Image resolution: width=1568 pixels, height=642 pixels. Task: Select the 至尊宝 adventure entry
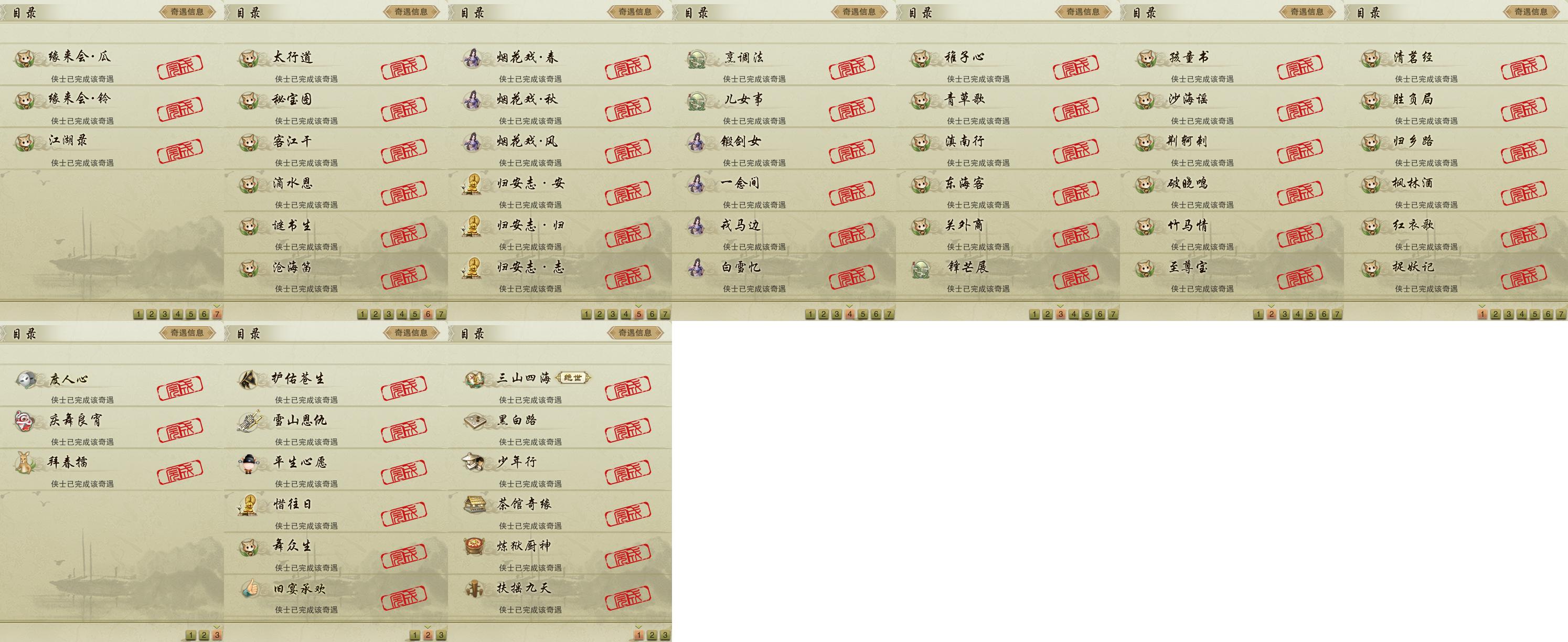coord(1232,274)
